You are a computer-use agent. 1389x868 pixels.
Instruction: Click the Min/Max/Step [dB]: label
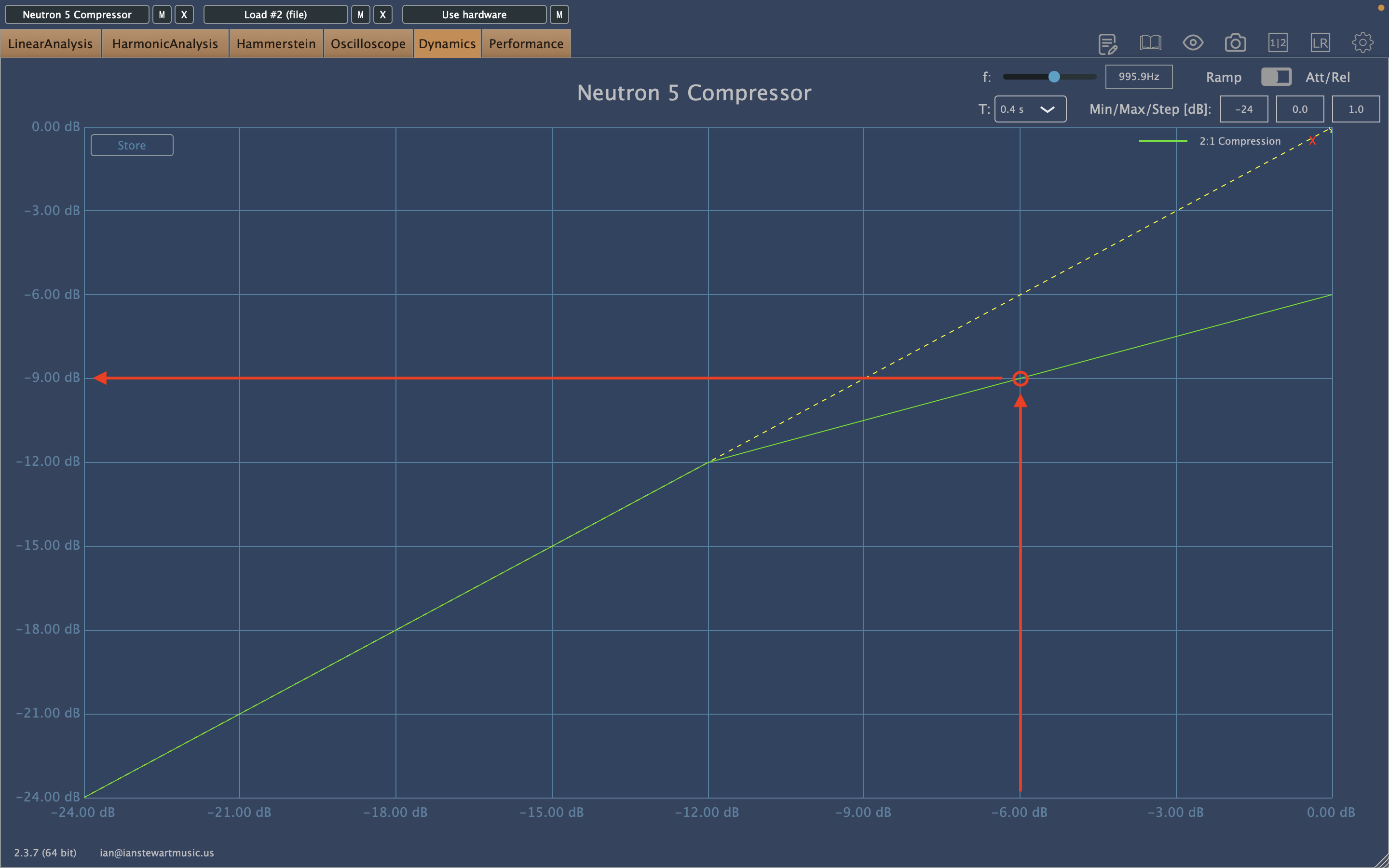tap(1150, 109)
